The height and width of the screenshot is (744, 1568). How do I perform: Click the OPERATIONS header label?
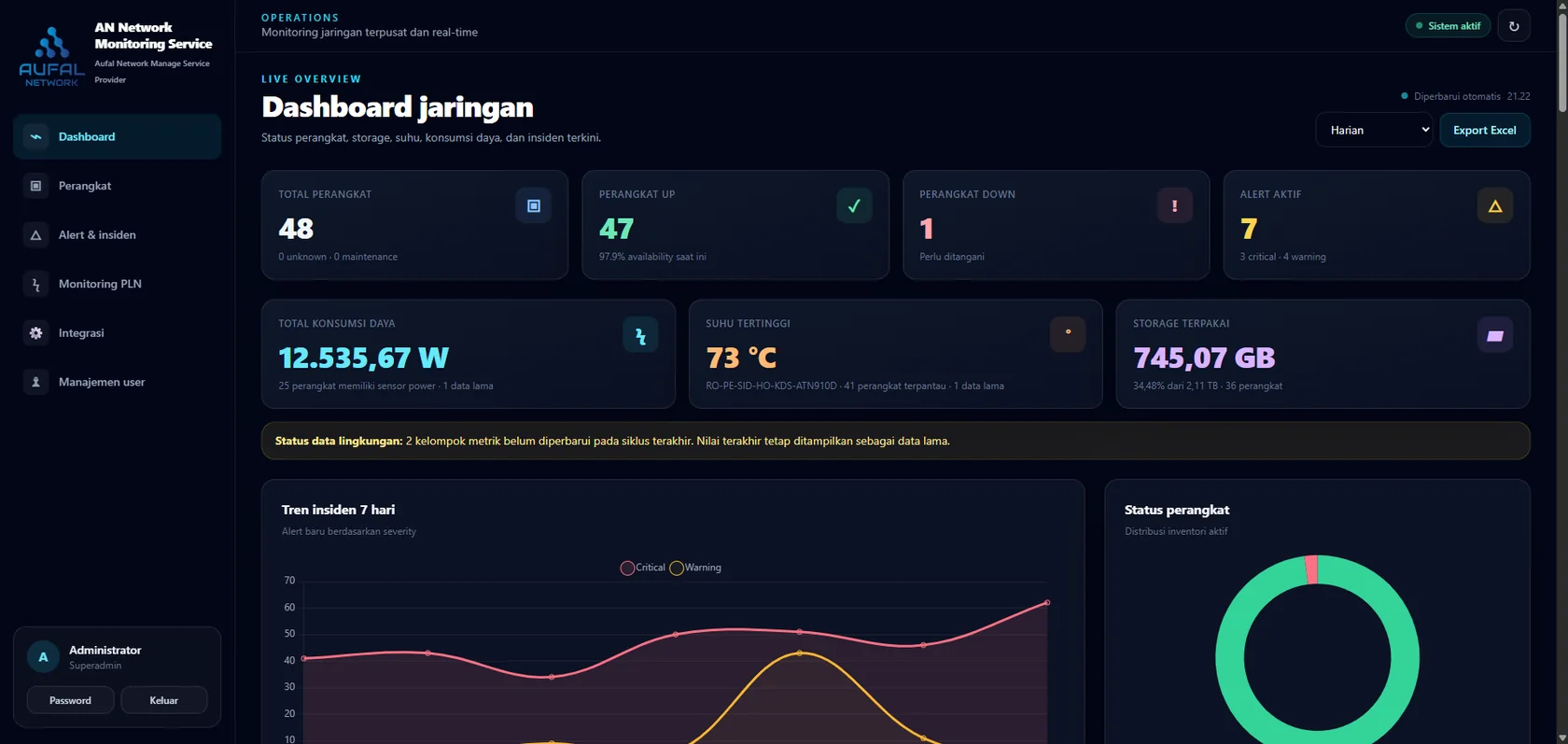coord(301,18)
